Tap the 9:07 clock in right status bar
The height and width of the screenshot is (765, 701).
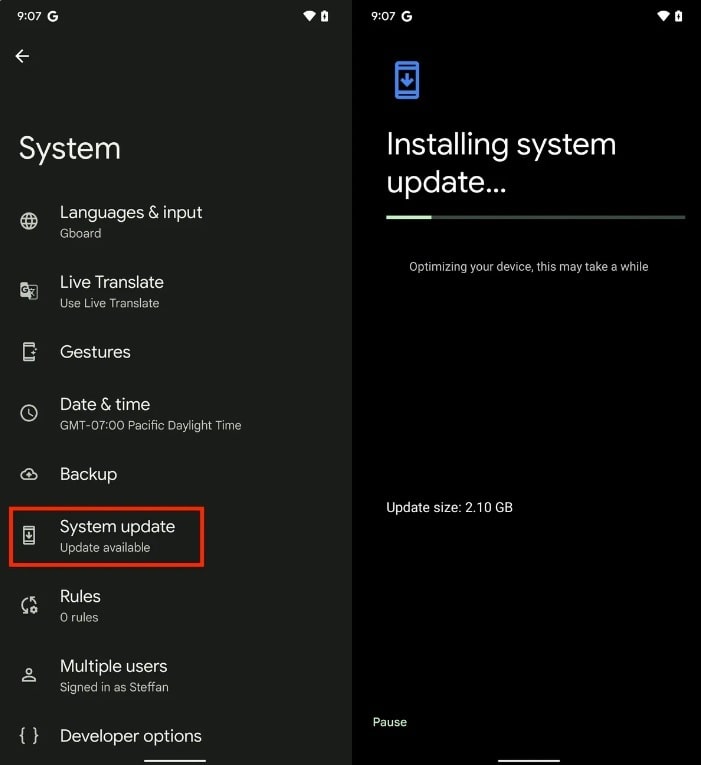[x=383, y=16]
